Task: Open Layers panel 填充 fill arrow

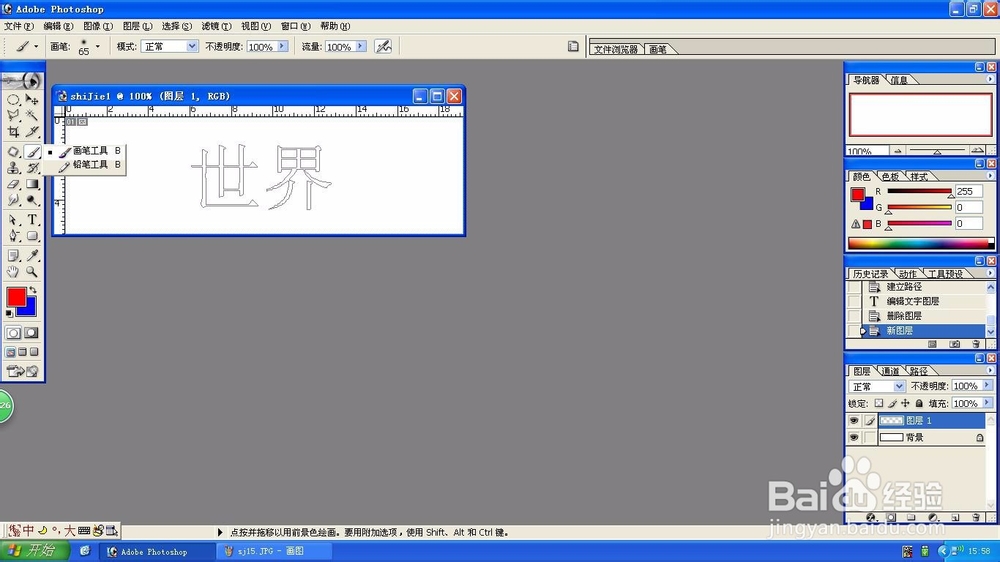Action: (987, 403)
